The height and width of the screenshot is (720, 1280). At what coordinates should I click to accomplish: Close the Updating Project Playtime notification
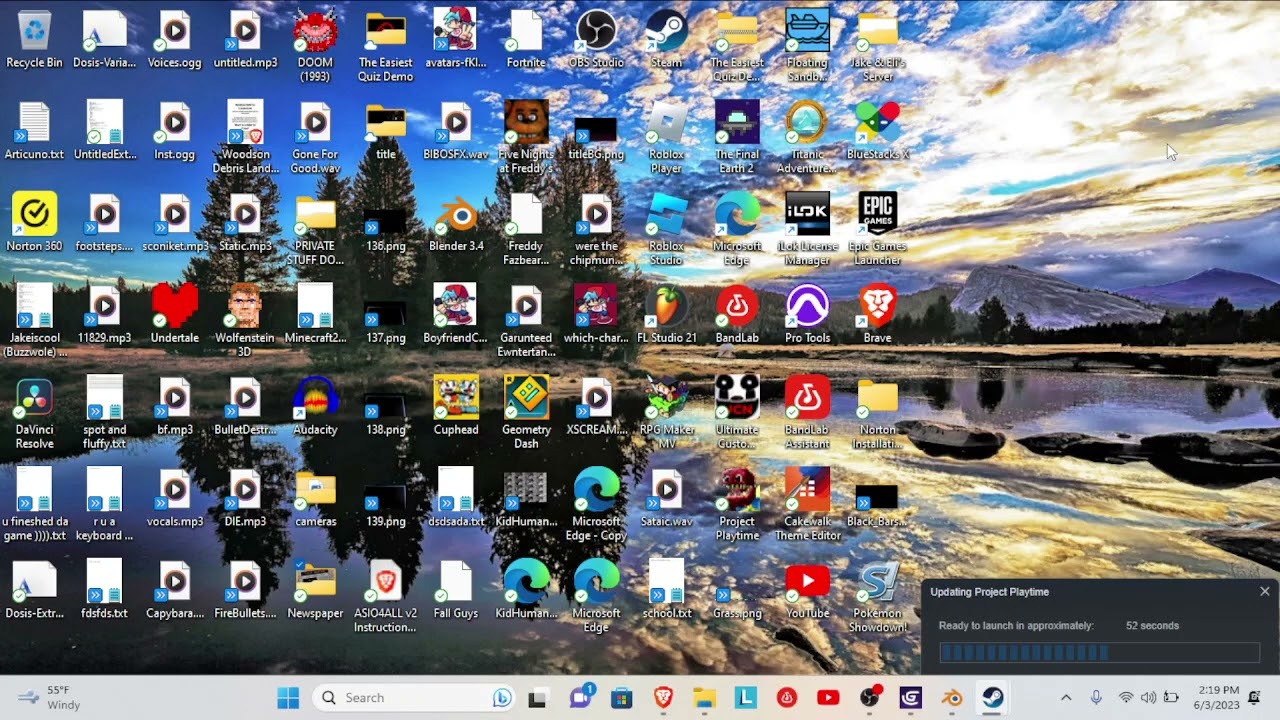(x=1264, y=592)
